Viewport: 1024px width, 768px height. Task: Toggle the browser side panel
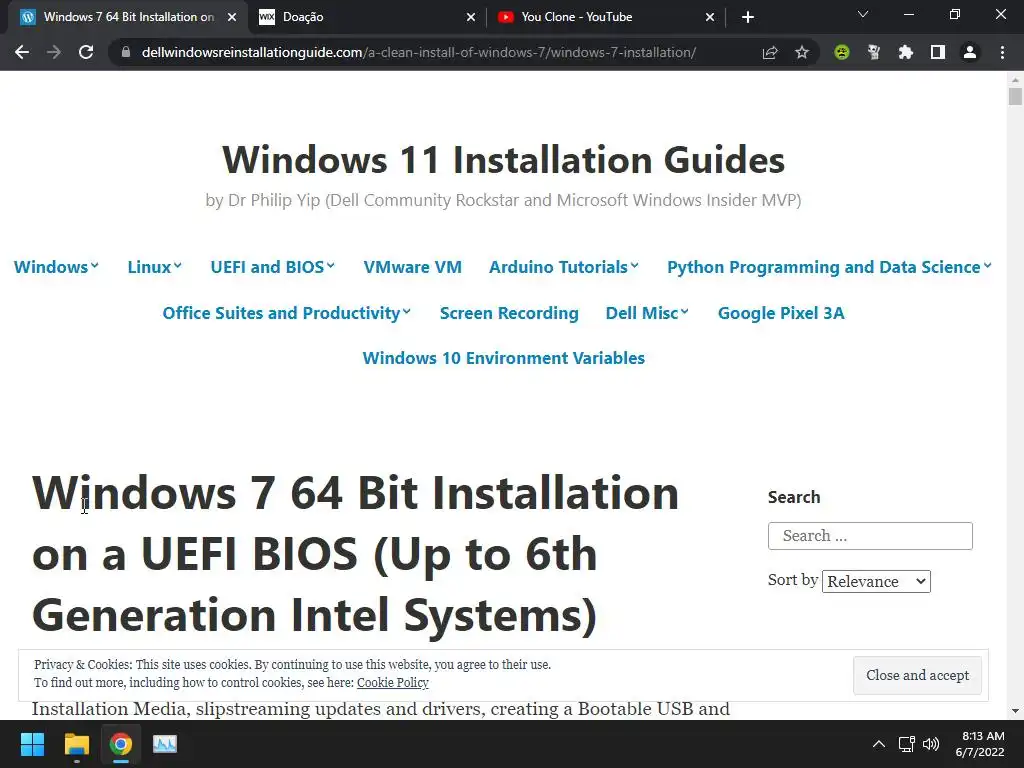[x=938, y=52]
